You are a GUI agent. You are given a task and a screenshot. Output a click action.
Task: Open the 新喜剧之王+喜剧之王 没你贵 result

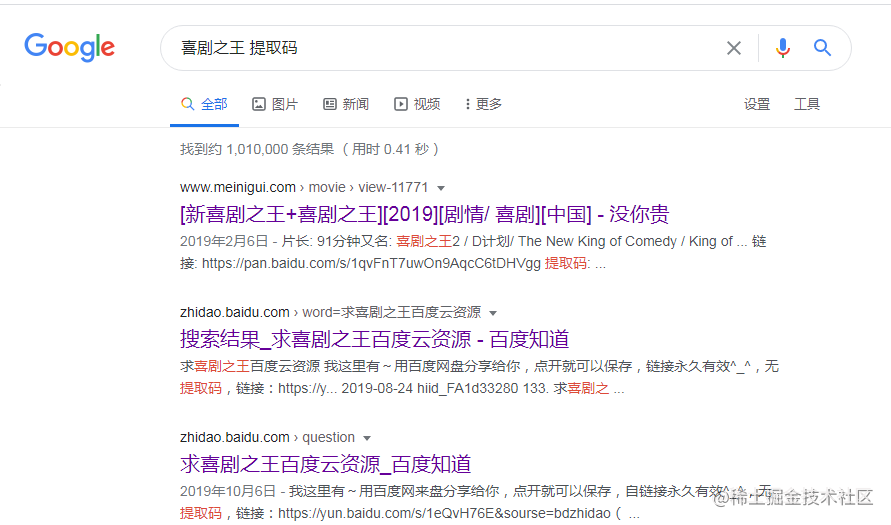point(424,214)
